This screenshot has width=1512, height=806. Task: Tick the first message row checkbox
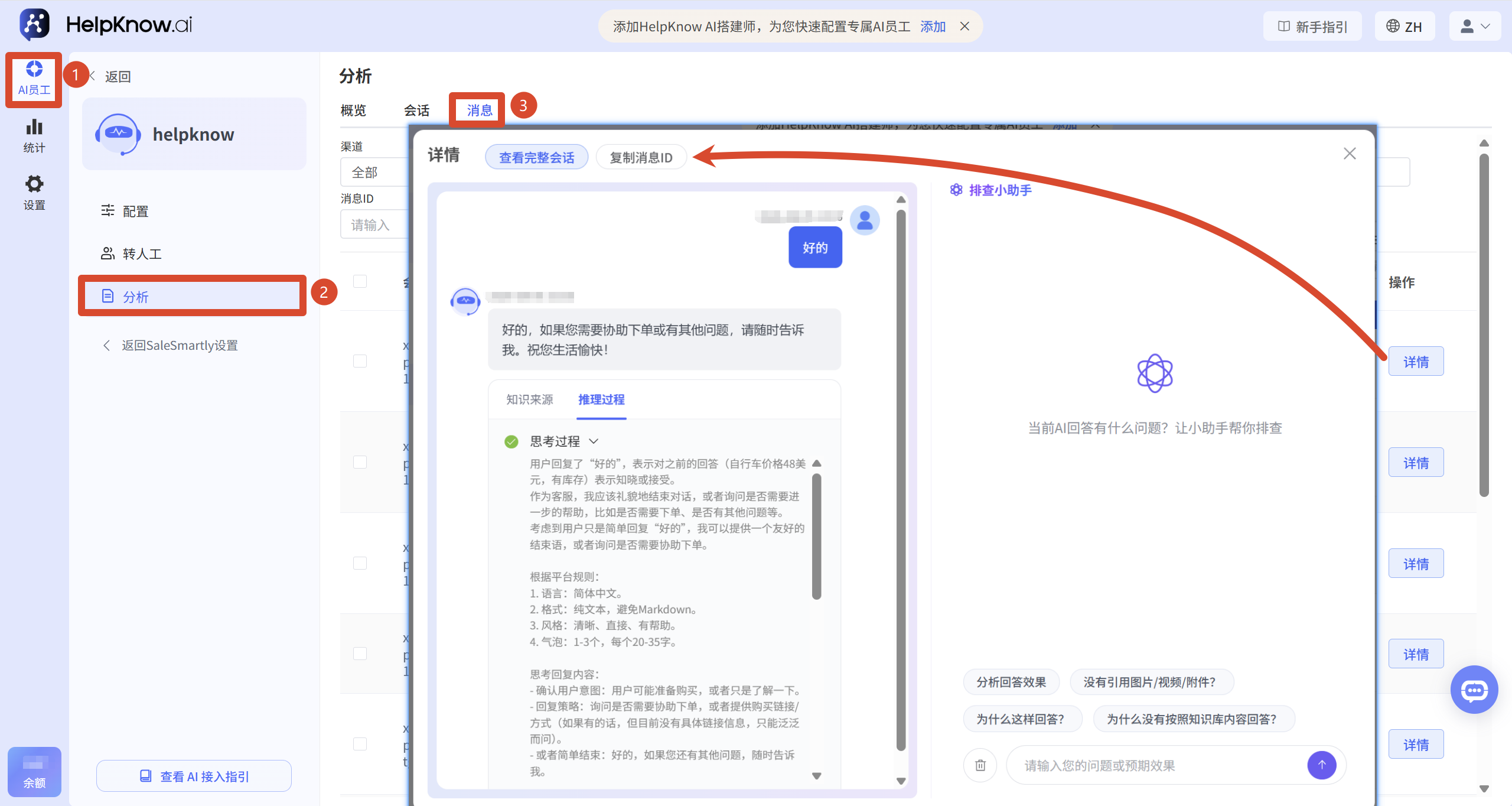pyautogui.click(x=360, y=361)
